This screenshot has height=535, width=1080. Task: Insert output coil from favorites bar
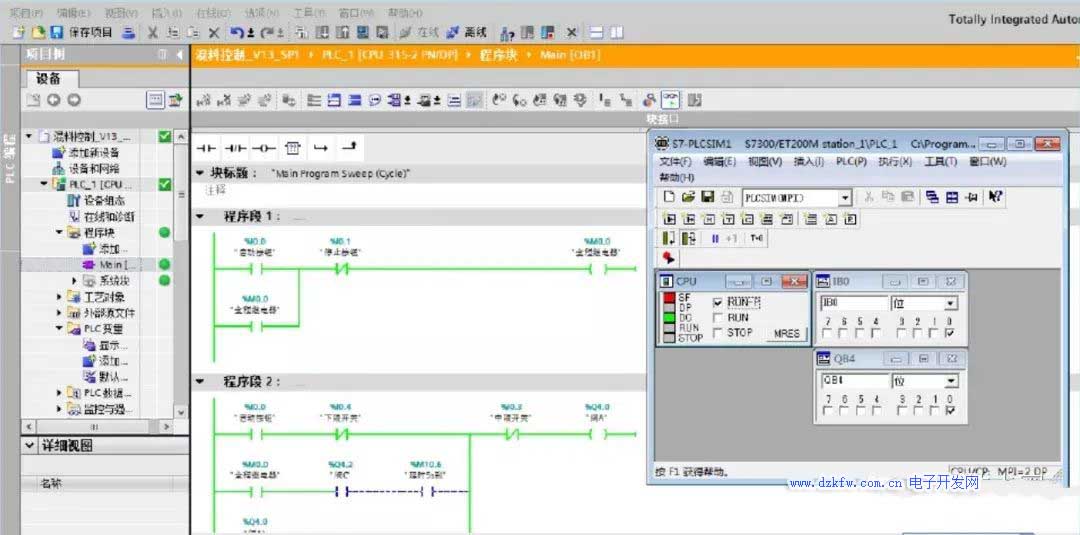[x=264, y=148]
